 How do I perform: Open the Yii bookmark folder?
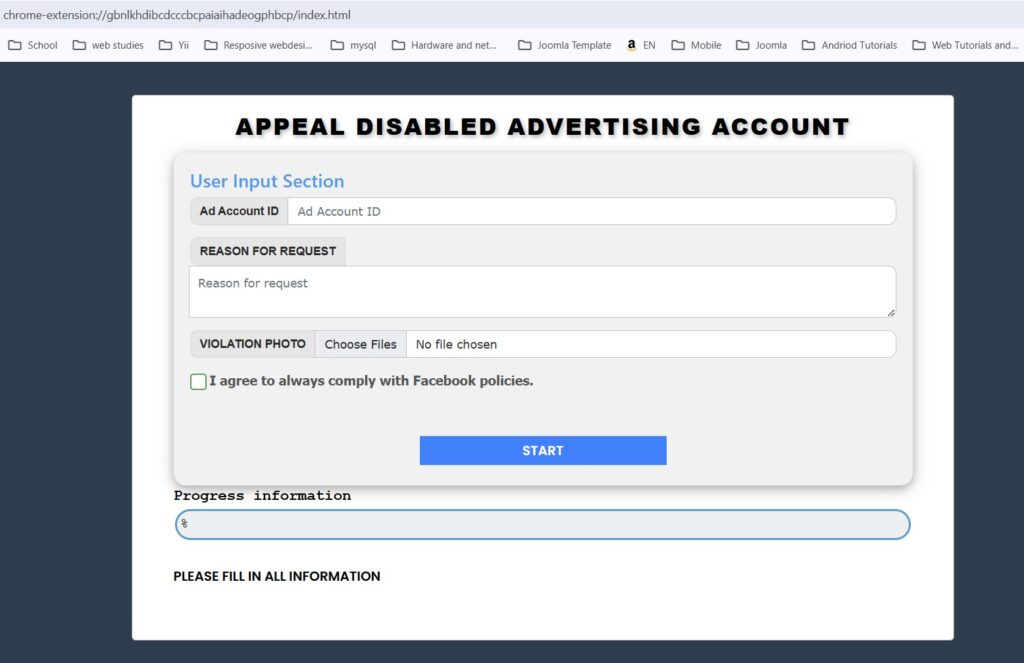(x=174, y=45)
